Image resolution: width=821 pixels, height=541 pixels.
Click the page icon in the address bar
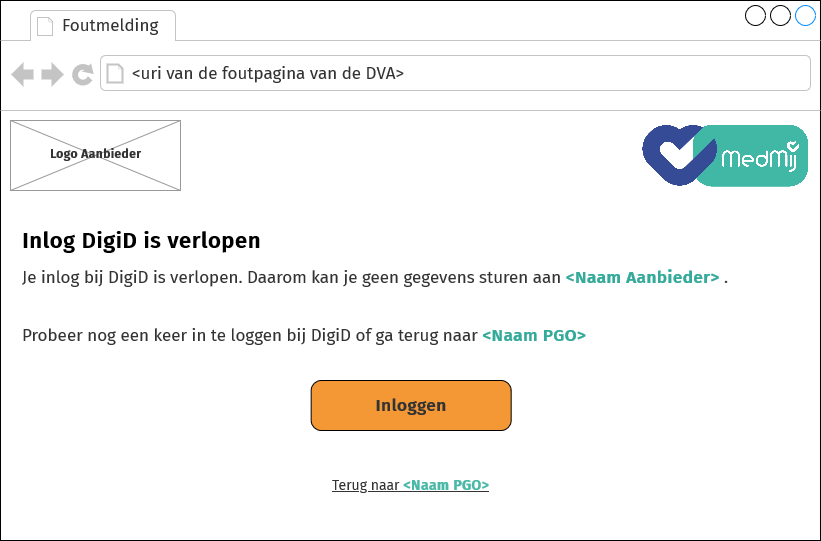[x=116, y=74]
